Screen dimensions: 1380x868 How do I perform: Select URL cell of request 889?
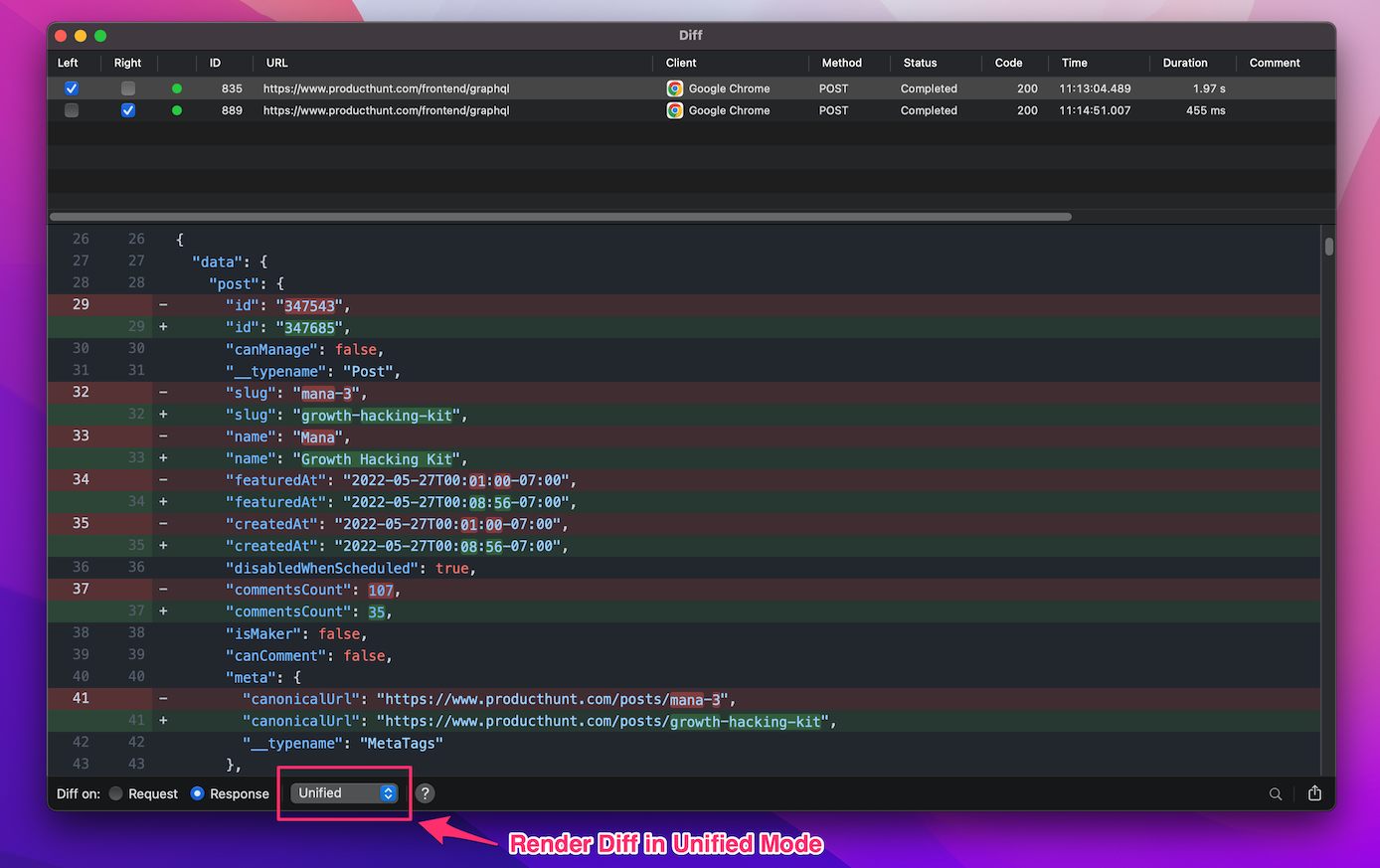(386, 110)
